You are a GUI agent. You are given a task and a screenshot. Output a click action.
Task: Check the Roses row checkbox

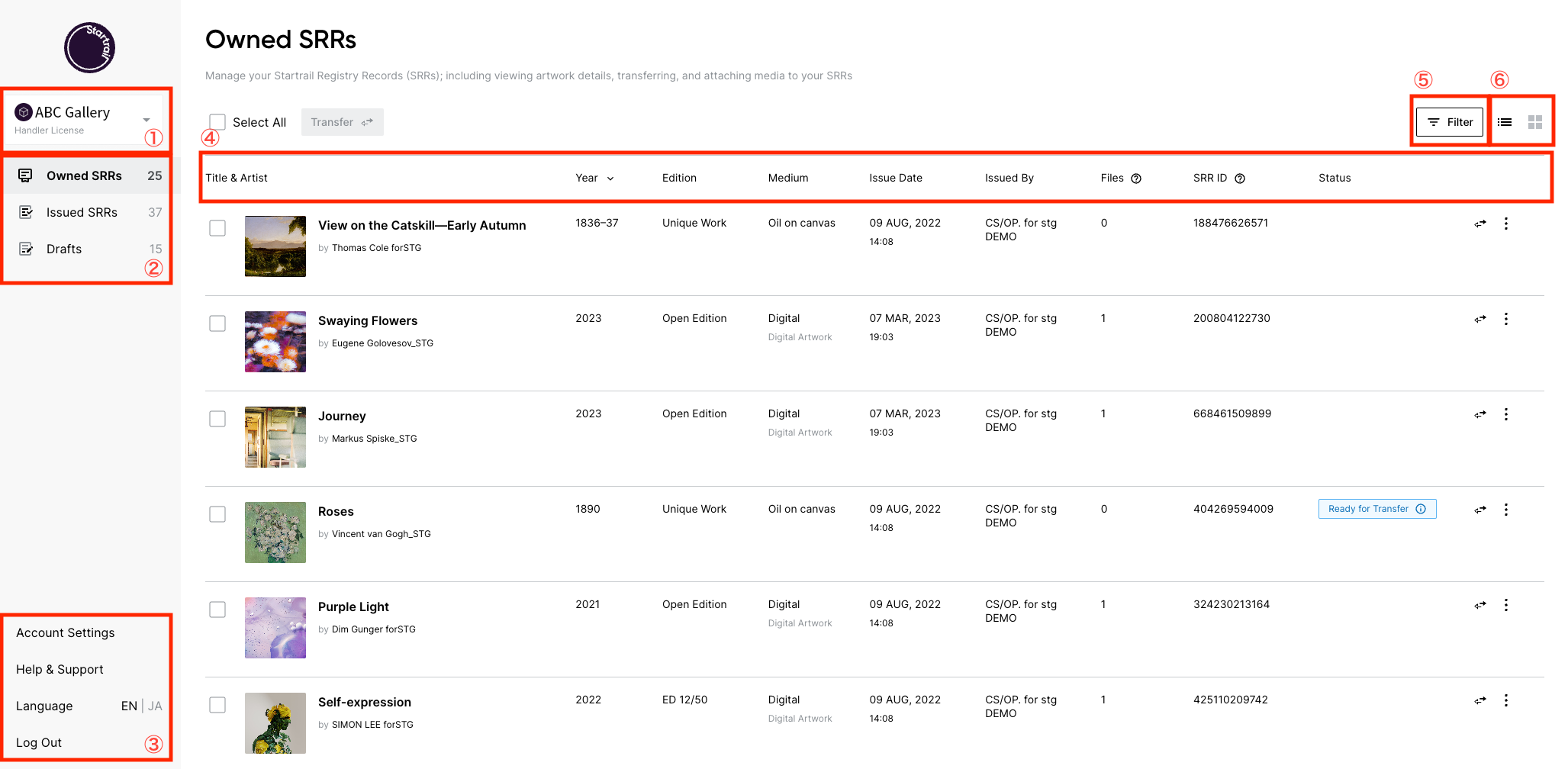pos(217,514)
